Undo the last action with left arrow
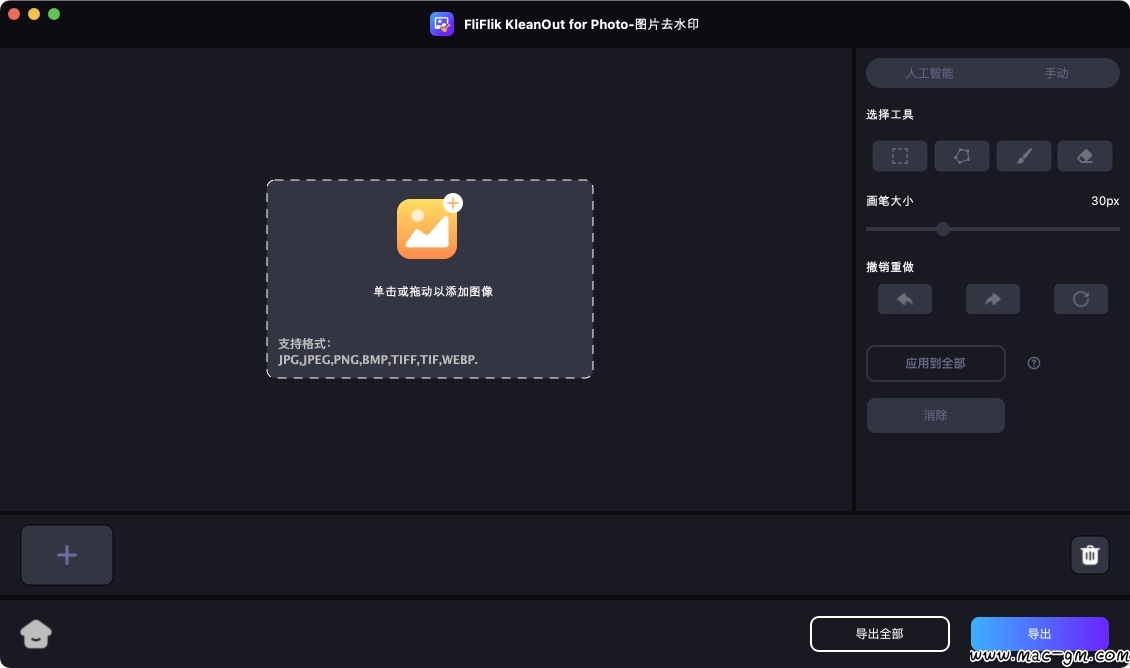 [905, 299]
